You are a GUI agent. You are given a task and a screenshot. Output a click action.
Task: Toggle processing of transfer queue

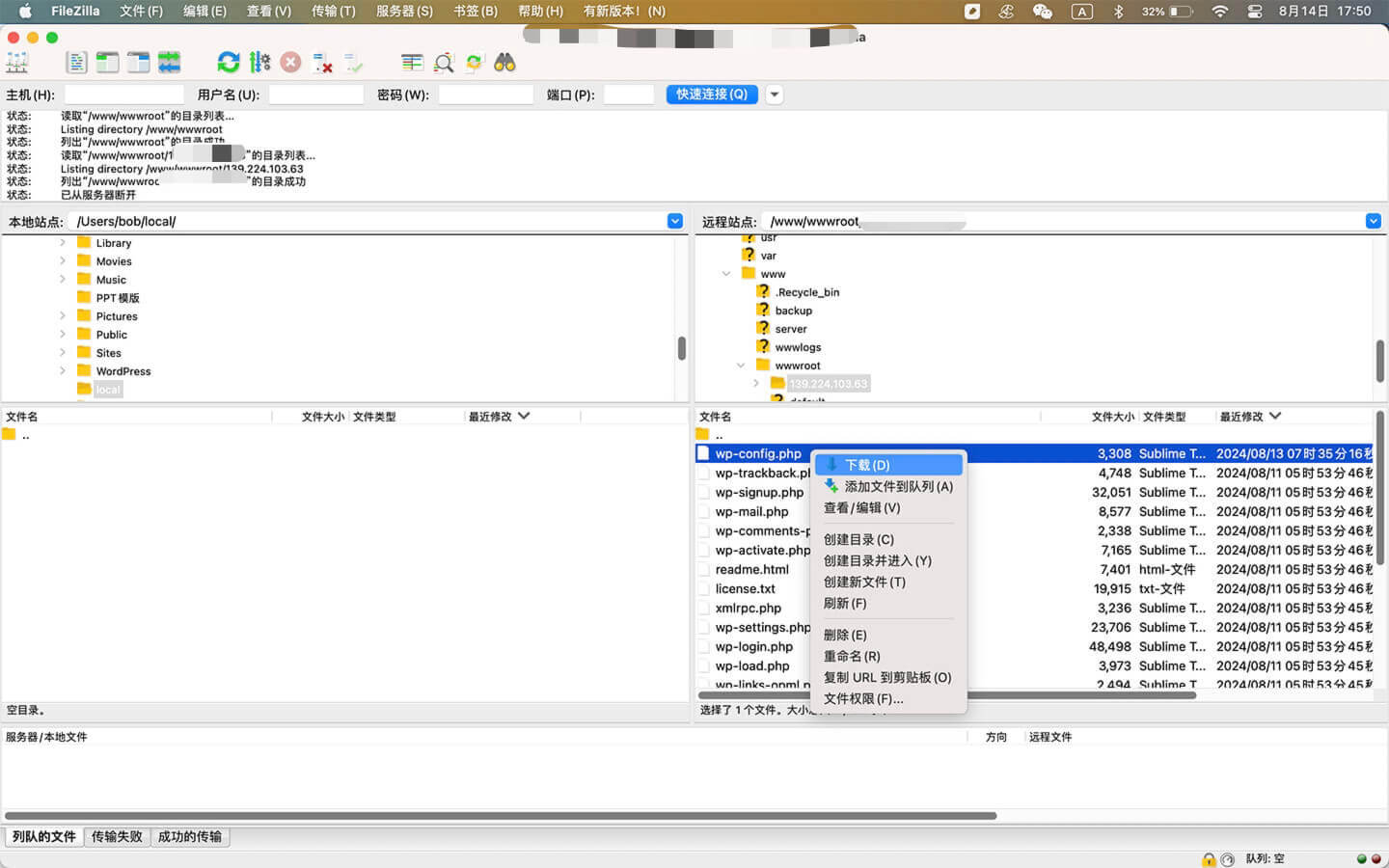[x=259, y=63]
